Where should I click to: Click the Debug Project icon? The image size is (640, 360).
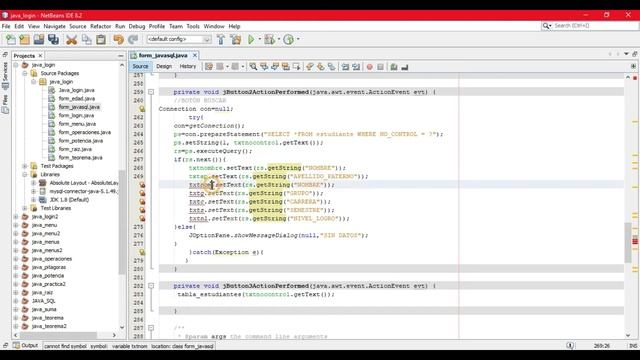click(269, 39)
